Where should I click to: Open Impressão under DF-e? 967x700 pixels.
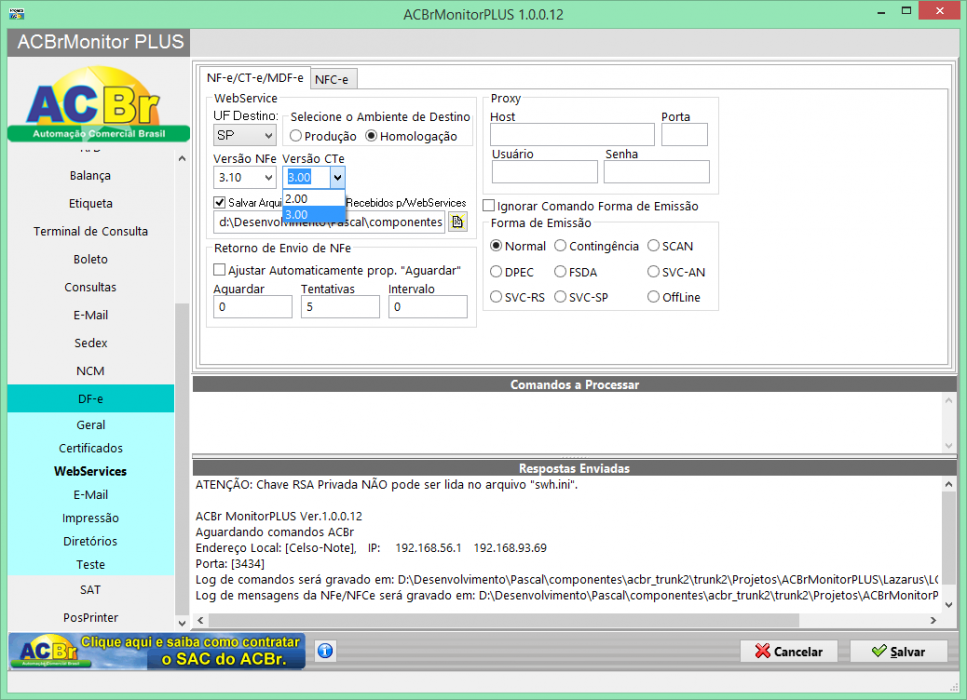click(91, 518)
